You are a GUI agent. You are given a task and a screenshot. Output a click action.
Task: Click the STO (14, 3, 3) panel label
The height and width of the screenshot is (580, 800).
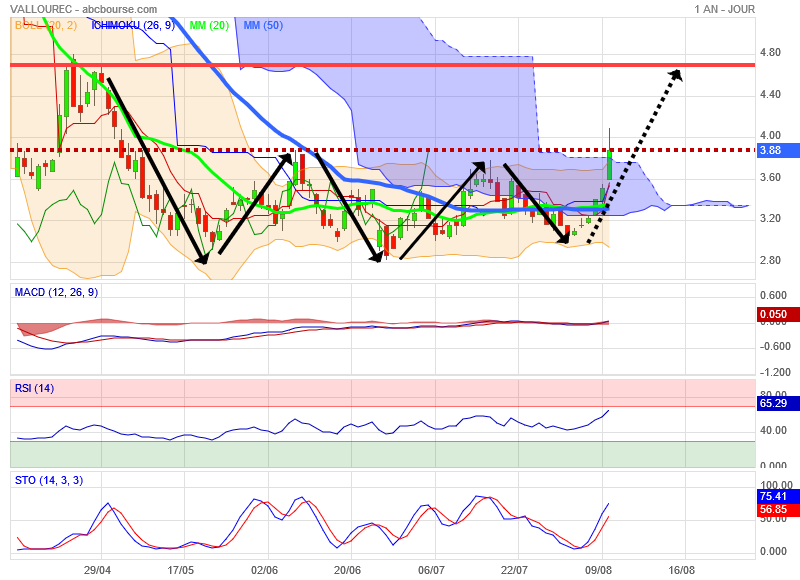[48, 480]
